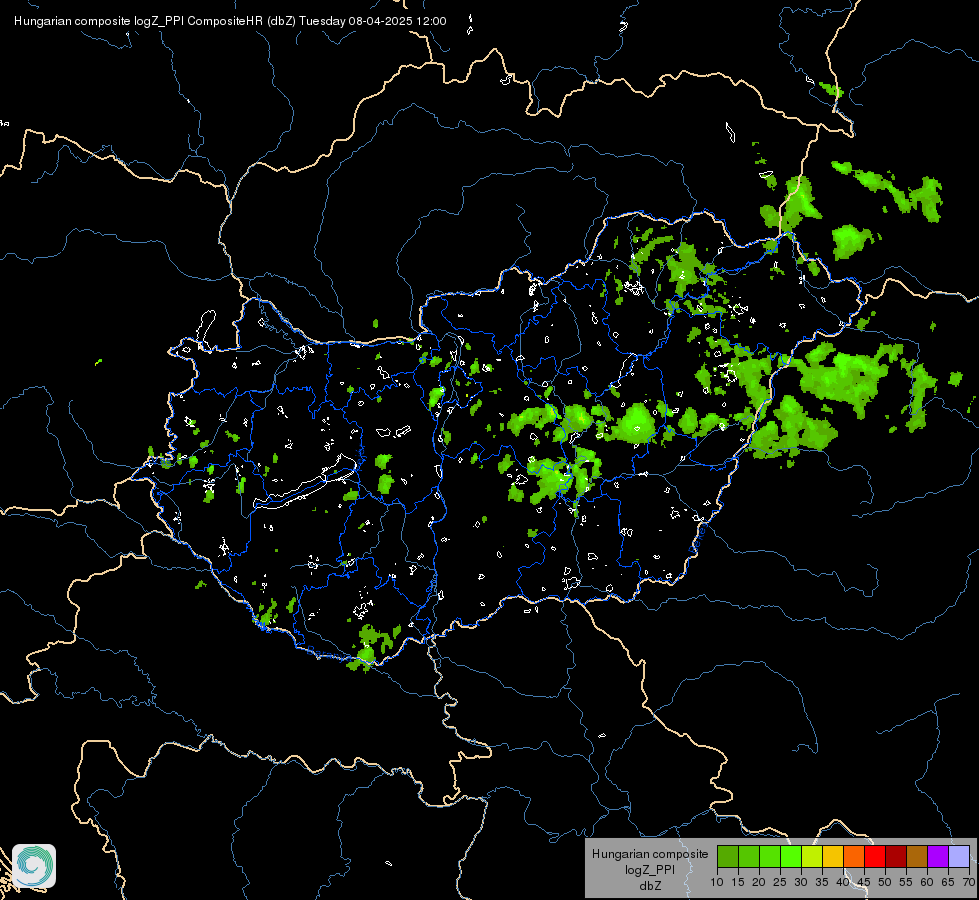Click the '70' value on the legend scale

coord(969,882)
